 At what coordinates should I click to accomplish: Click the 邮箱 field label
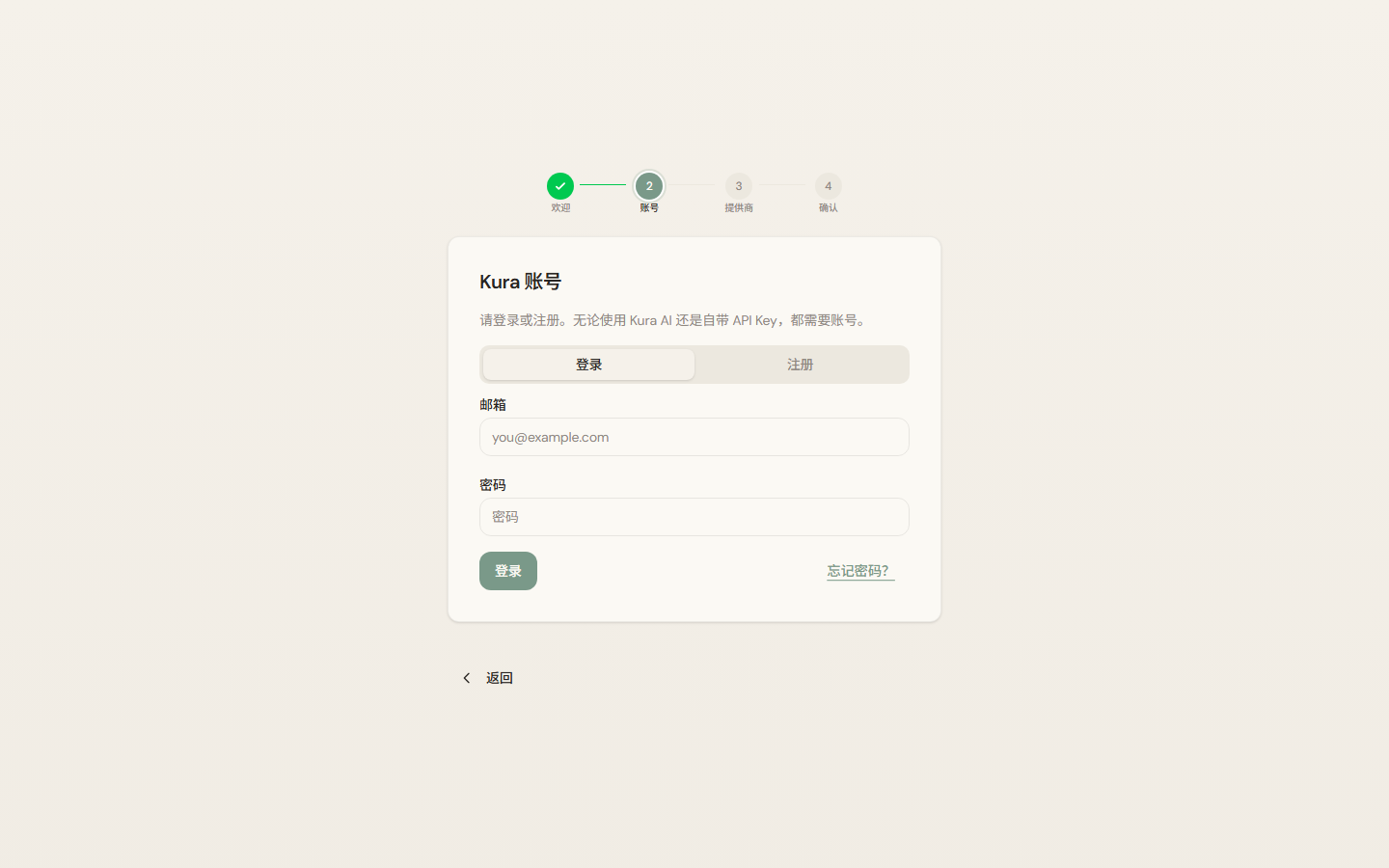493,405
